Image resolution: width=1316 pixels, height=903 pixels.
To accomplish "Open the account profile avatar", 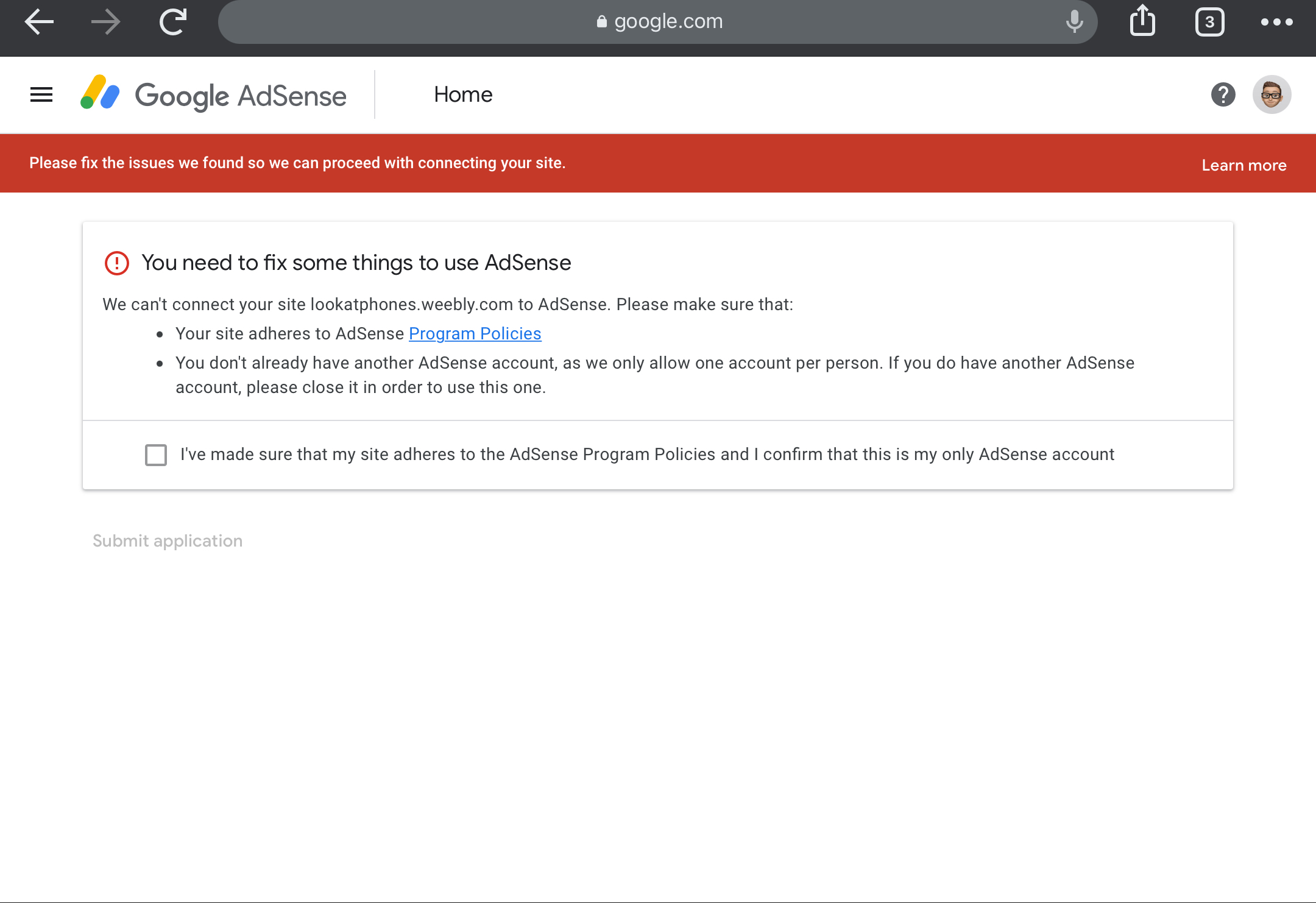I will (1272, 94).
